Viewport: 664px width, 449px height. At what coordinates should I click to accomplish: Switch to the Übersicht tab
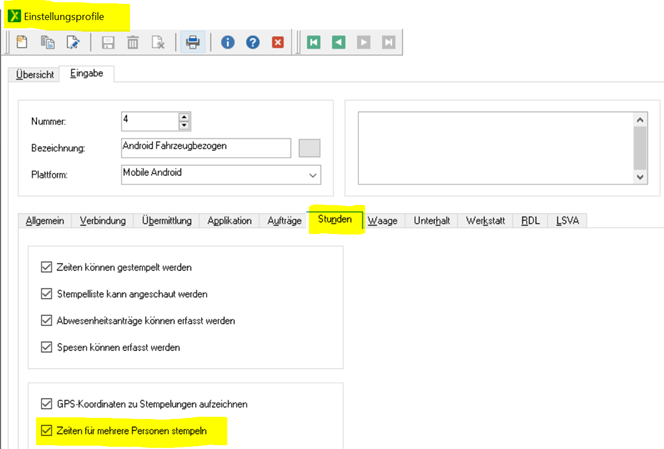coord(34,75)
